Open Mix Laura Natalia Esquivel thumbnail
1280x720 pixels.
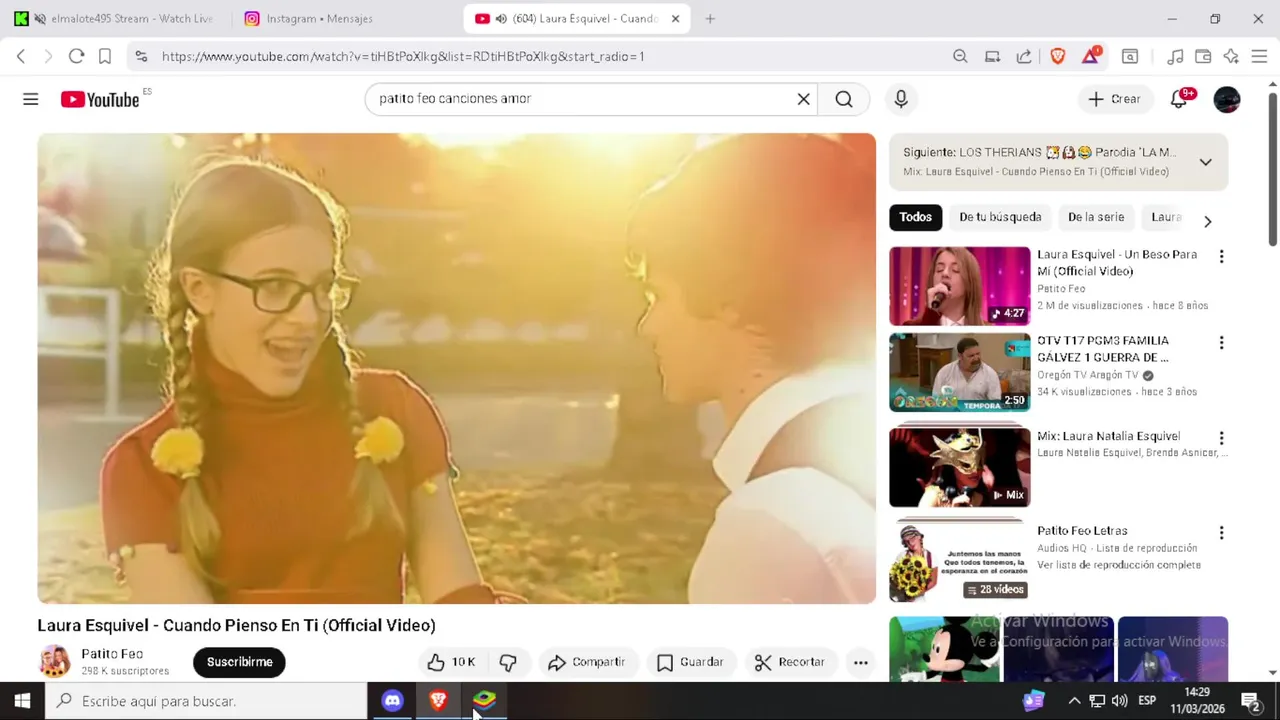959,467
